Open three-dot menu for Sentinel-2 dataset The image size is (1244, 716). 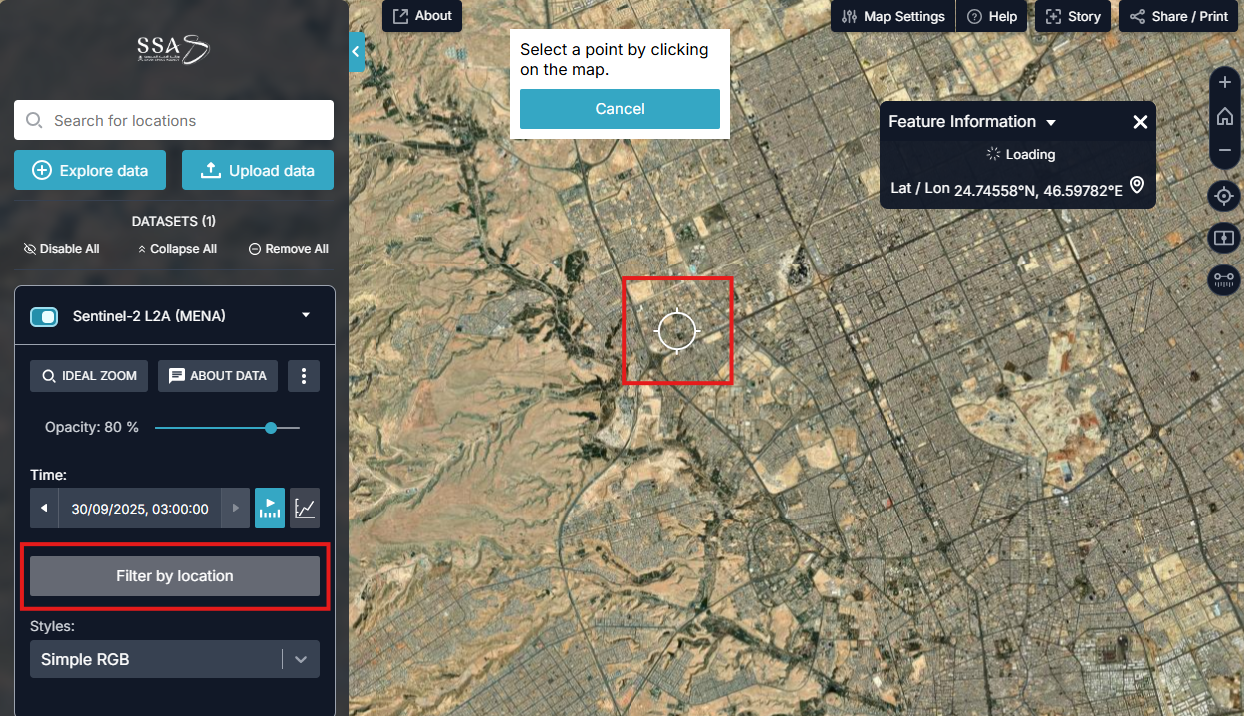(304, 376)
